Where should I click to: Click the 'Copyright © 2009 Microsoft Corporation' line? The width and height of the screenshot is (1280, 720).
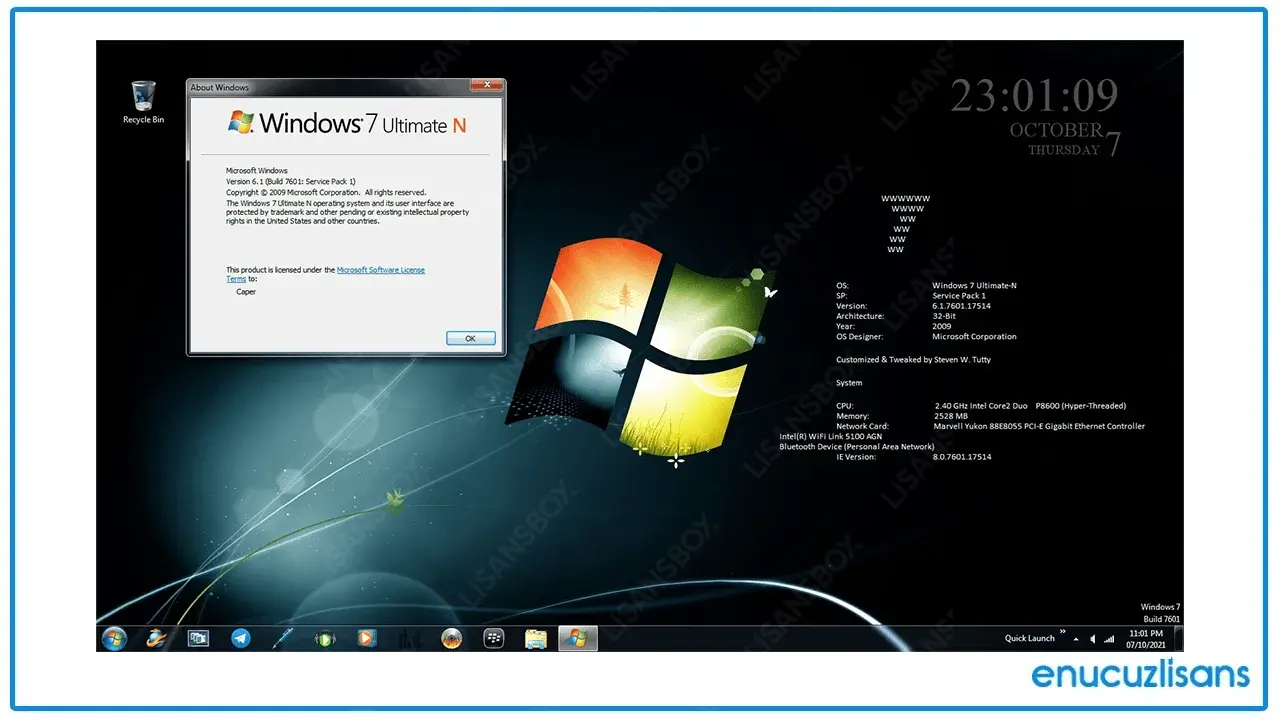click(x=326, y=192)
